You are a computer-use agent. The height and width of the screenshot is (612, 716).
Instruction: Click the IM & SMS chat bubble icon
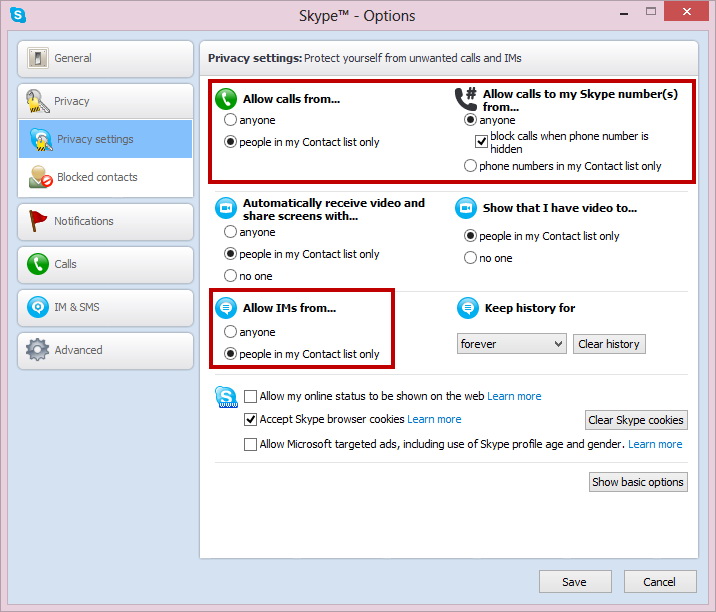[x=37, y=307]
